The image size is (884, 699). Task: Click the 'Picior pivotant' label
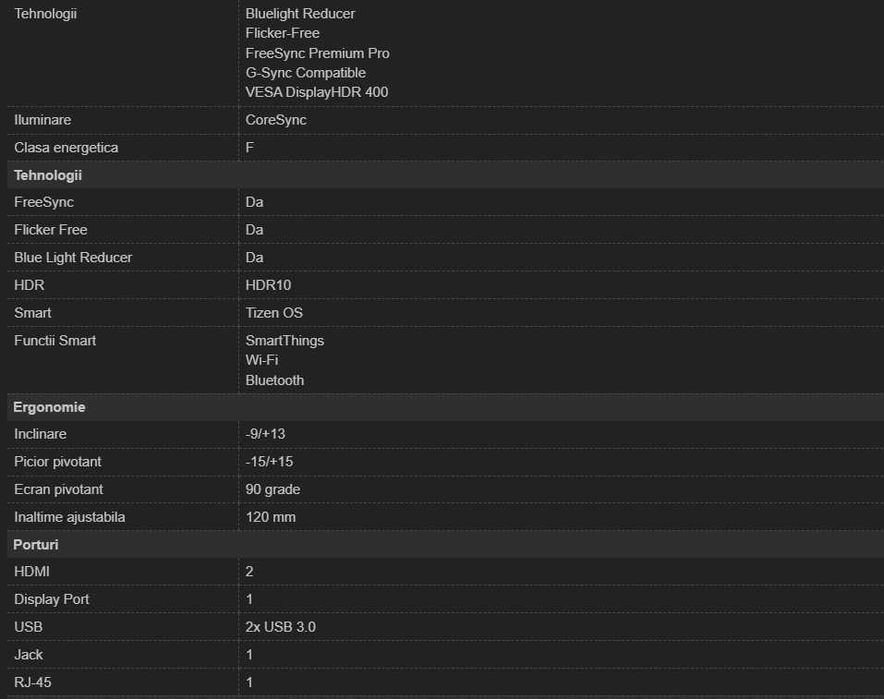click(58, 462)
